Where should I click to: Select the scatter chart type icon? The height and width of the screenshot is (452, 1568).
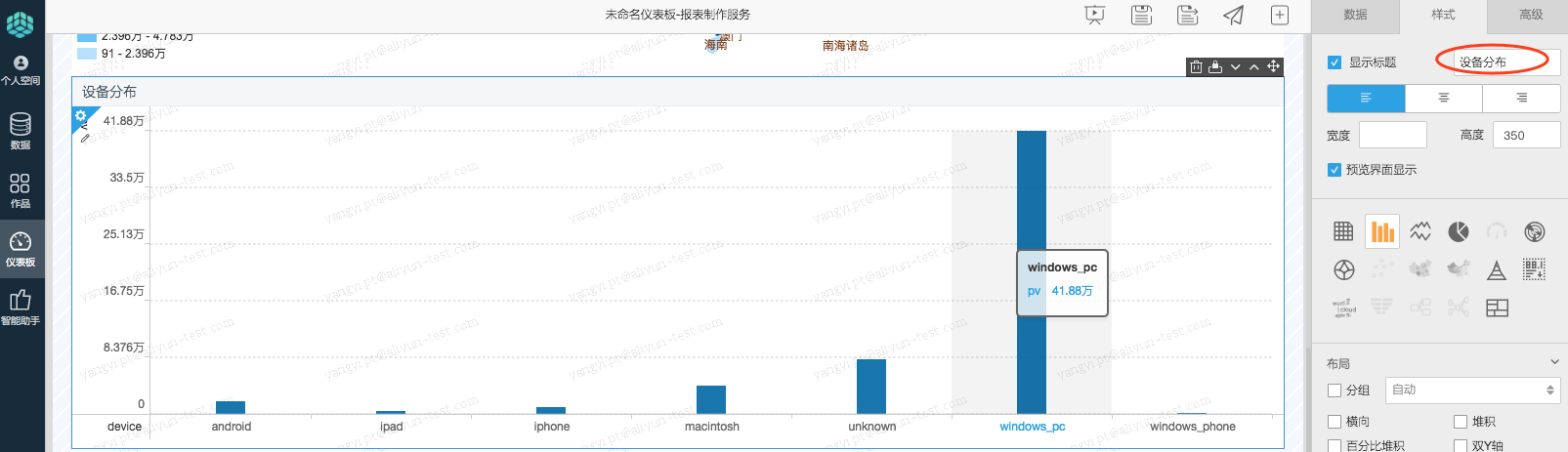[x=1382, y=269]
